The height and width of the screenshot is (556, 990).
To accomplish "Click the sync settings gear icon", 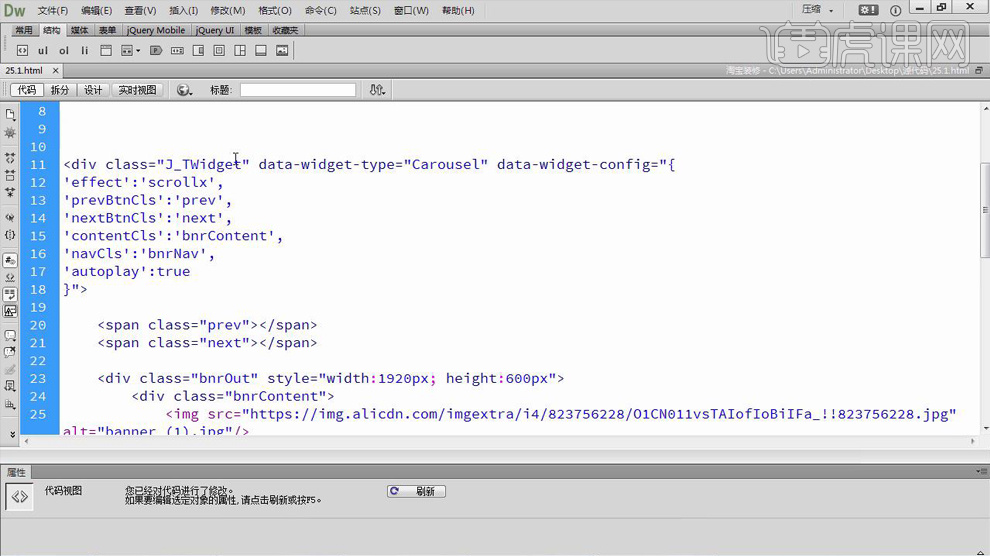I will 868,10.
